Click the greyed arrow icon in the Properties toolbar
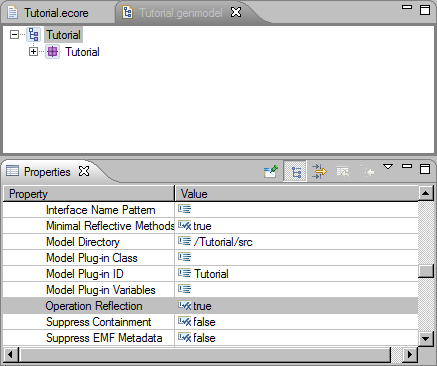 point(368,172)
